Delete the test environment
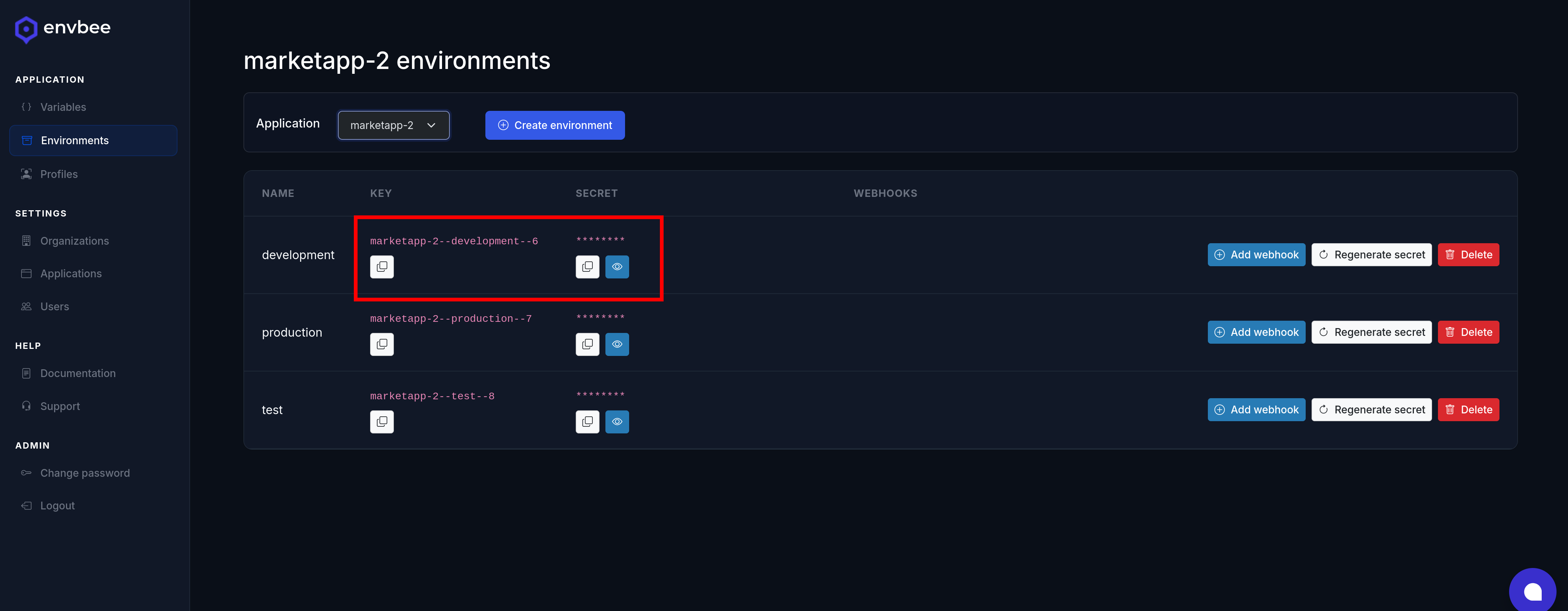The image size is (1568, 611). [1468, 409]
